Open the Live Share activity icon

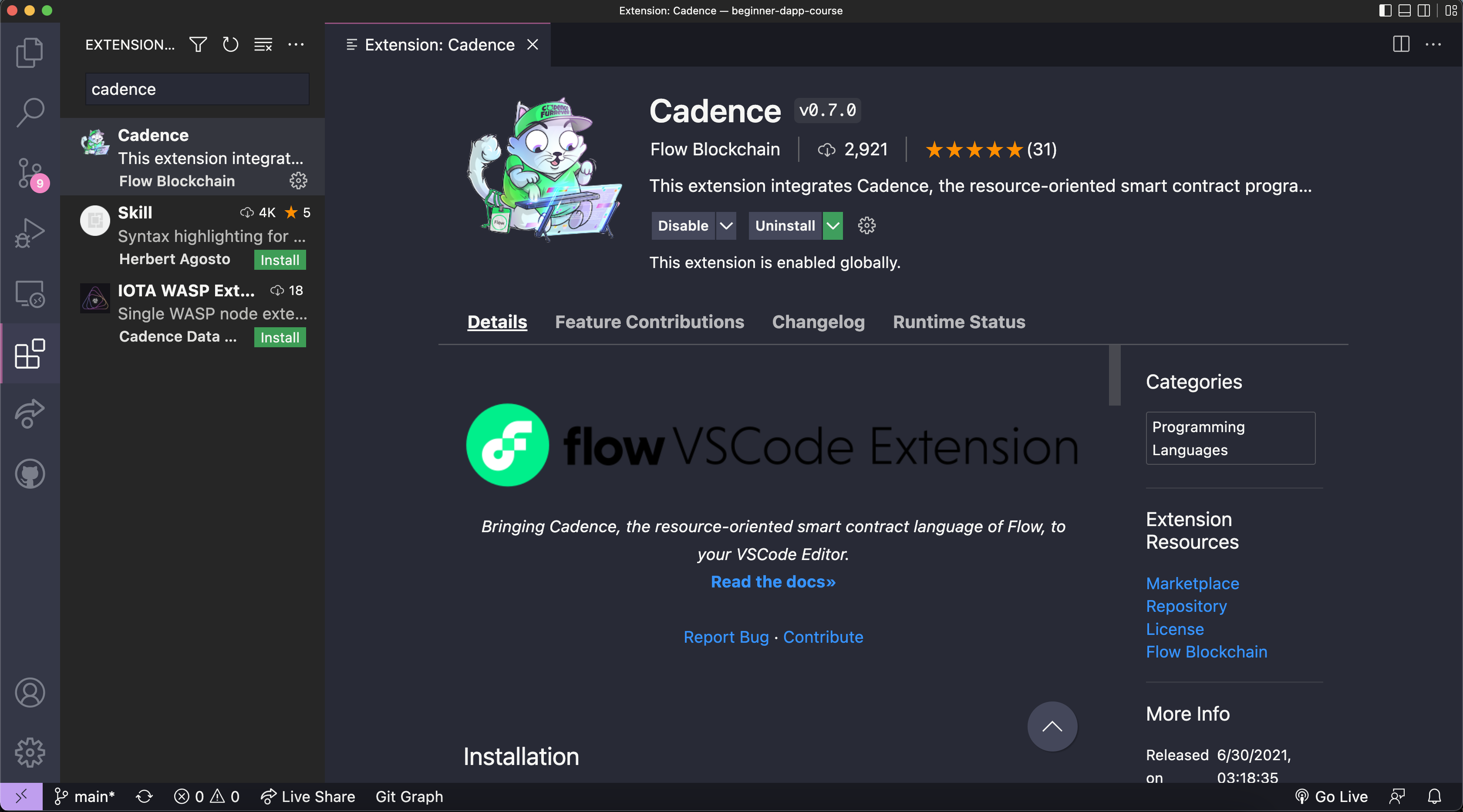[x=30, y=414]
